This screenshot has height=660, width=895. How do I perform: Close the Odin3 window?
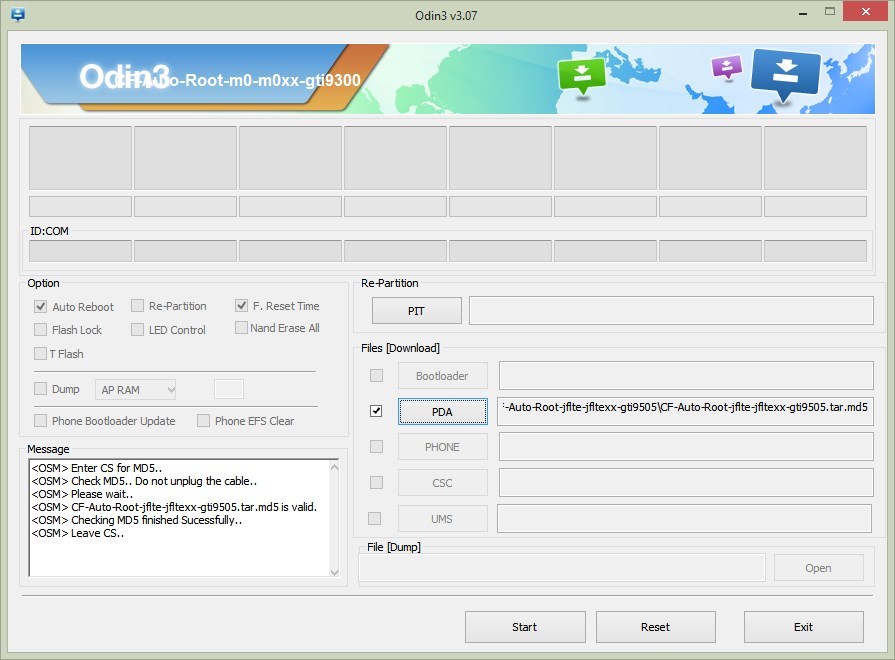865,11
